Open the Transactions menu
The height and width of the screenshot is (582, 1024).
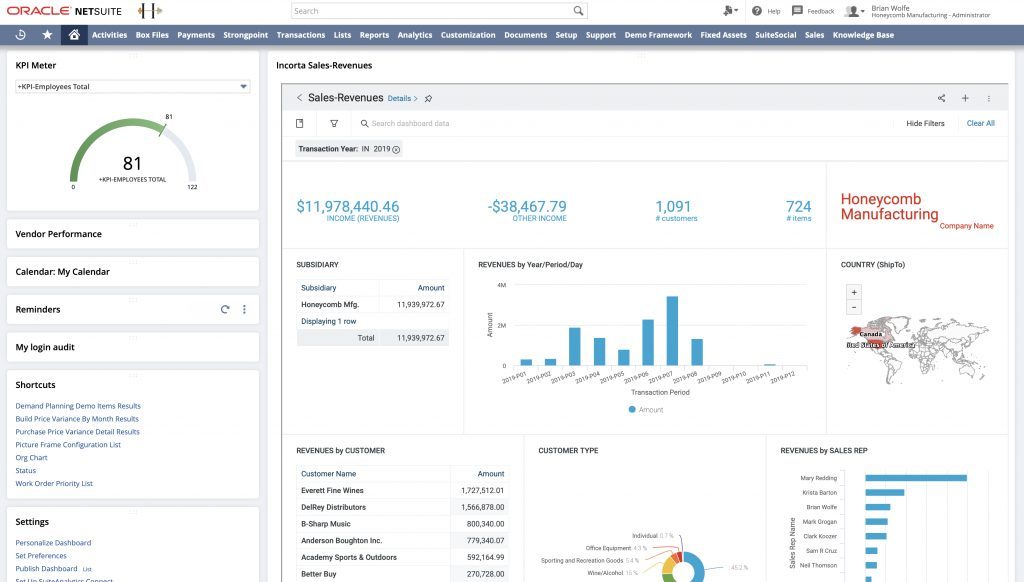(300, 35)
